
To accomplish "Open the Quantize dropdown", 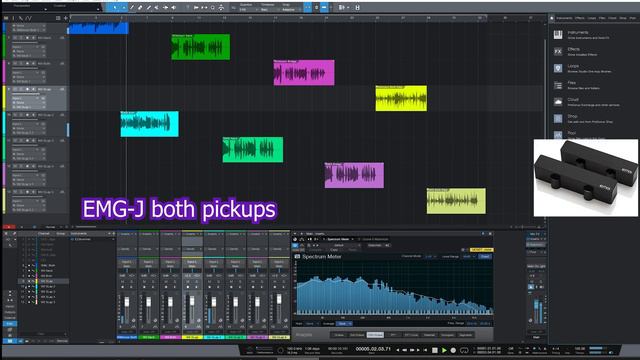I will pos(248,9).
